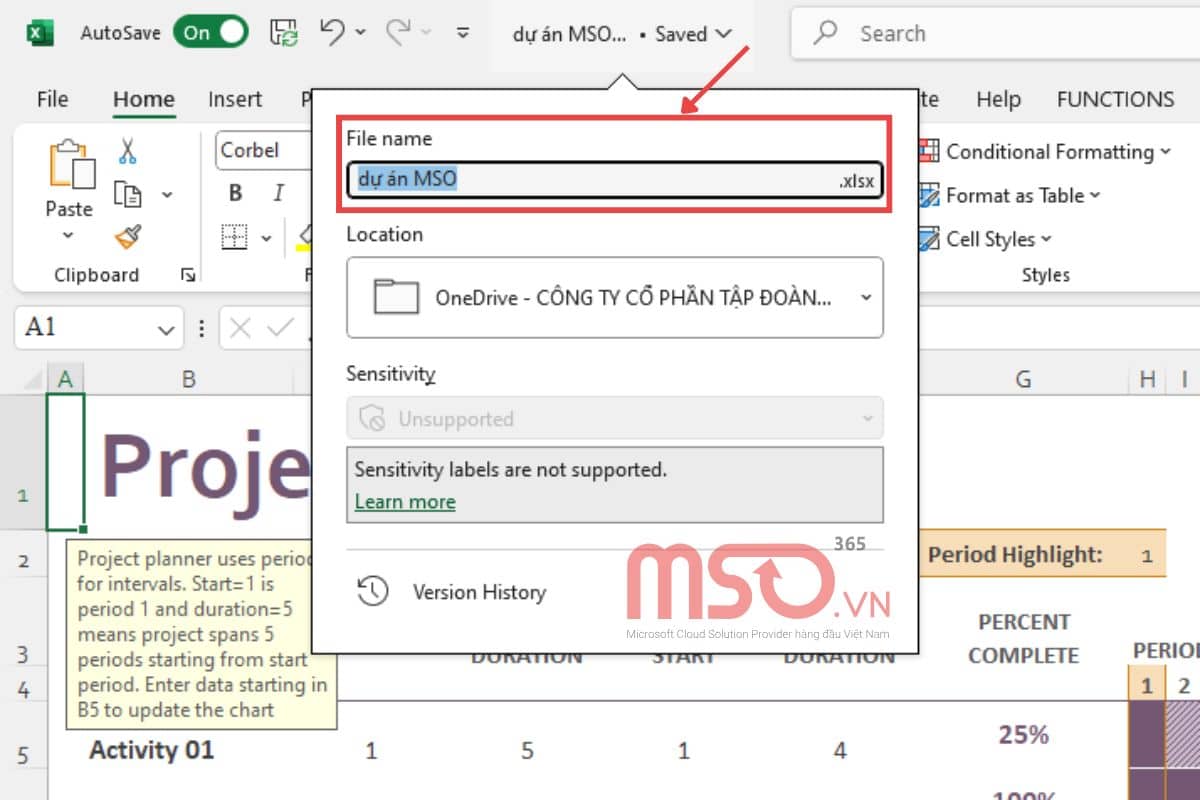
Task: Open Format as Table menu
Action: tap(1010, 195)
